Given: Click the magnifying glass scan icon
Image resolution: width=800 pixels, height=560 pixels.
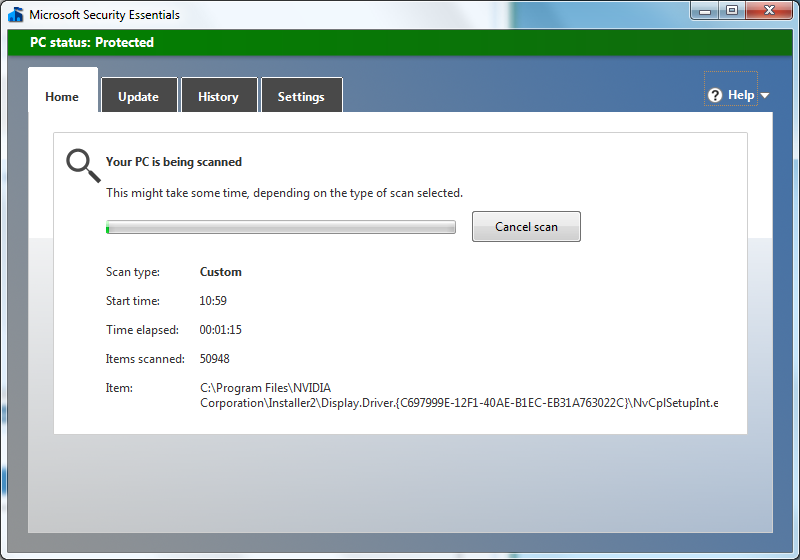Looking at the screenshot, I should point(83,165).
